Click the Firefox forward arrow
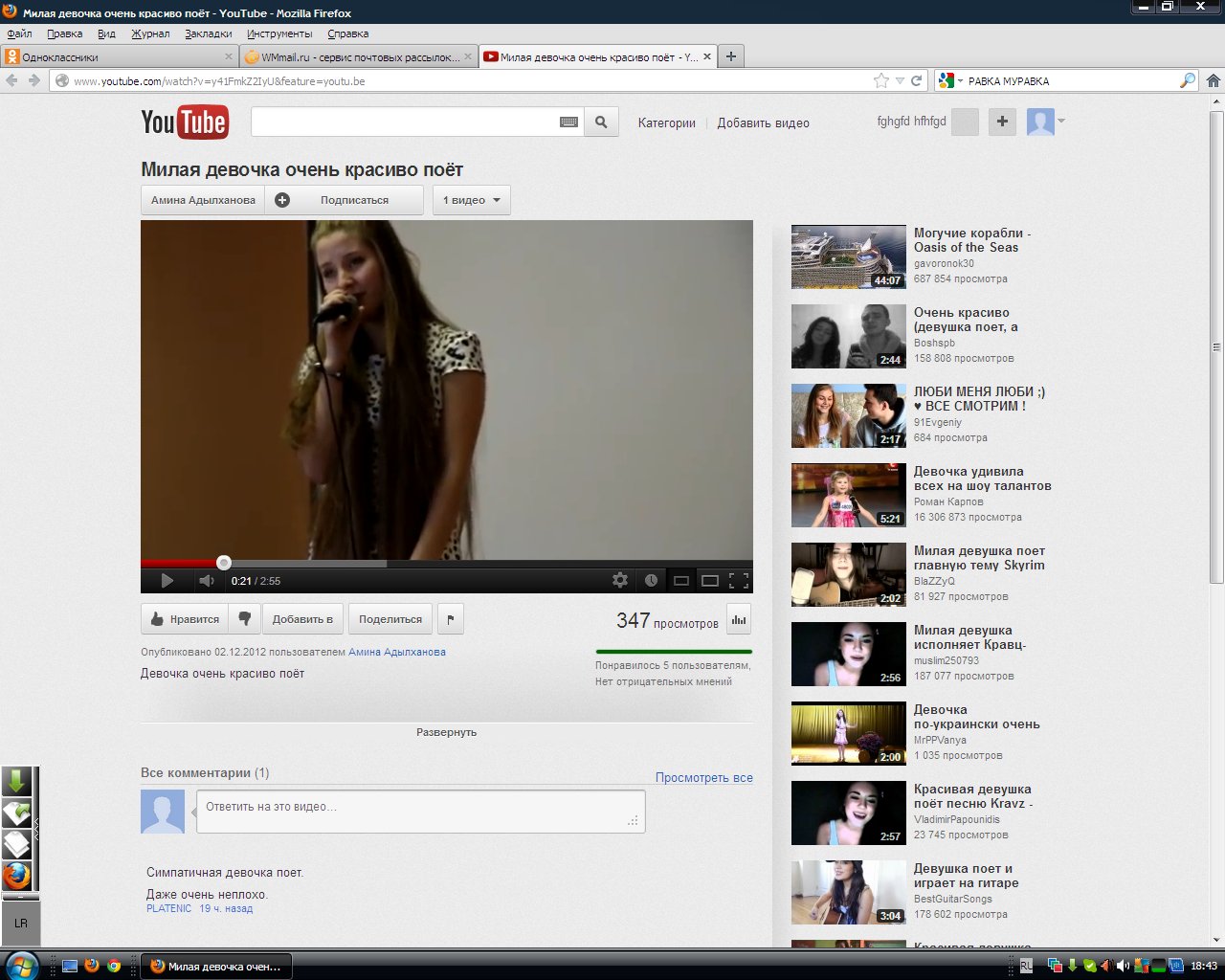Image resolution: width=1225 pixels, height=980 pixels. point(34,80)
